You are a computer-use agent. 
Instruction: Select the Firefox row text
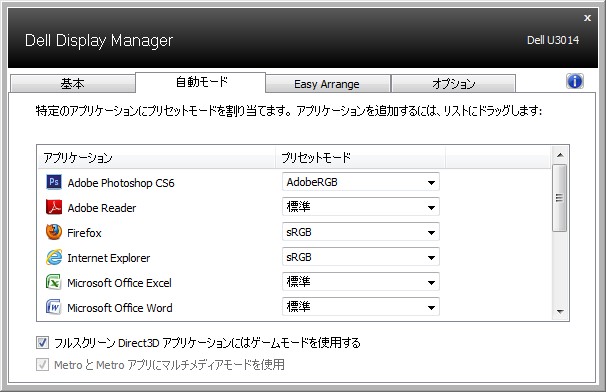coord(84,233)
